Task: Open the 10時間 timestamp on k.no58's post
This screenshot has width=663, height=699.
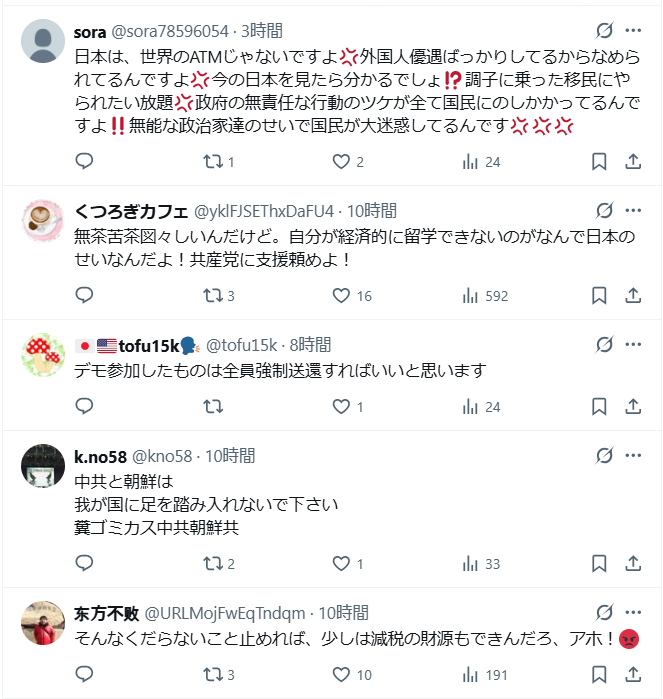Action: coord(230,456)
